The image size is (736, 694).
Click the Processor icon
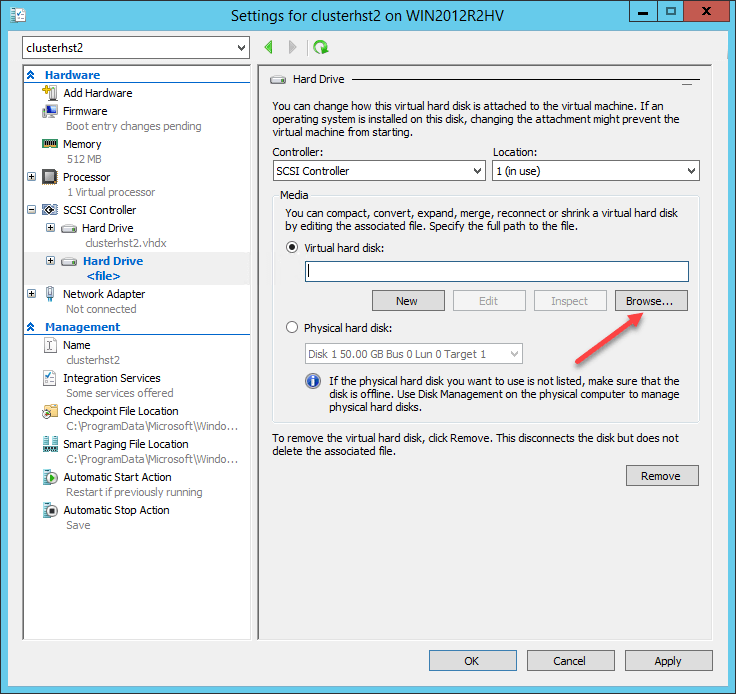tap(50, 177)
